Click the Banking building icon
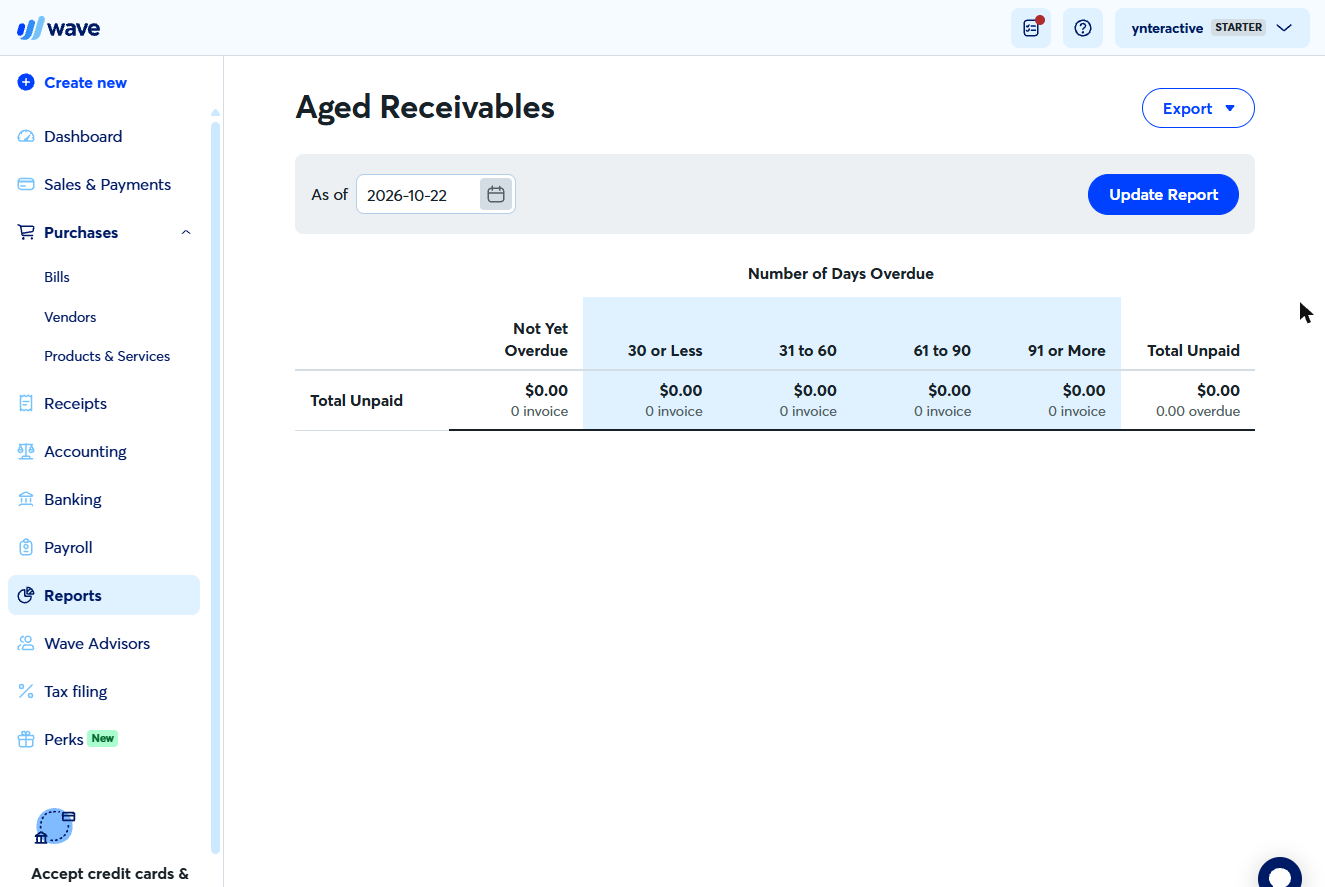Screen dimensions: 1325x887 tap(26, 500)
